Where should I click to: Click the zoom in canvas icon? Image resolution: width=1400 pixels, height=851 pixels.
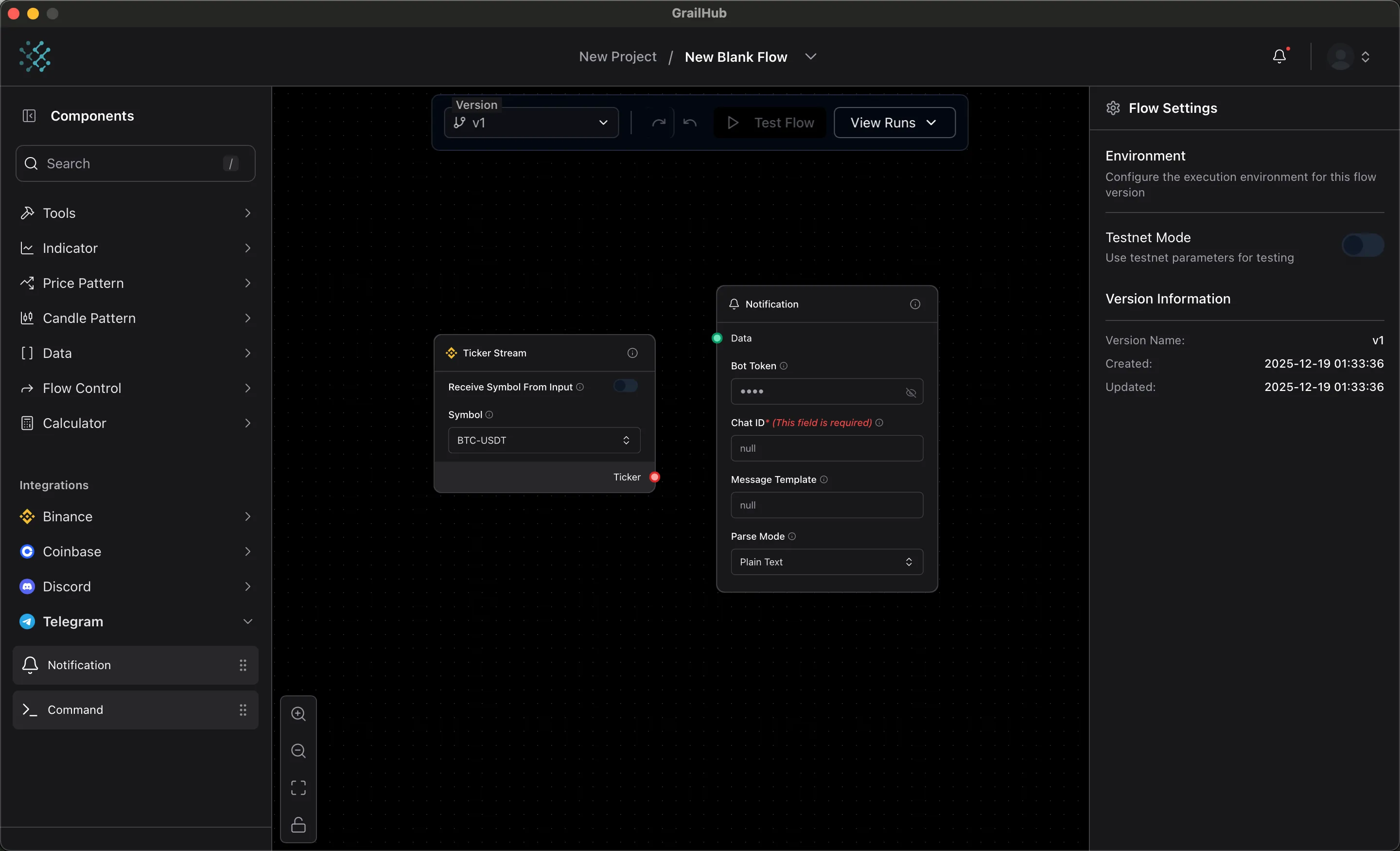click(x=298, y=714)
